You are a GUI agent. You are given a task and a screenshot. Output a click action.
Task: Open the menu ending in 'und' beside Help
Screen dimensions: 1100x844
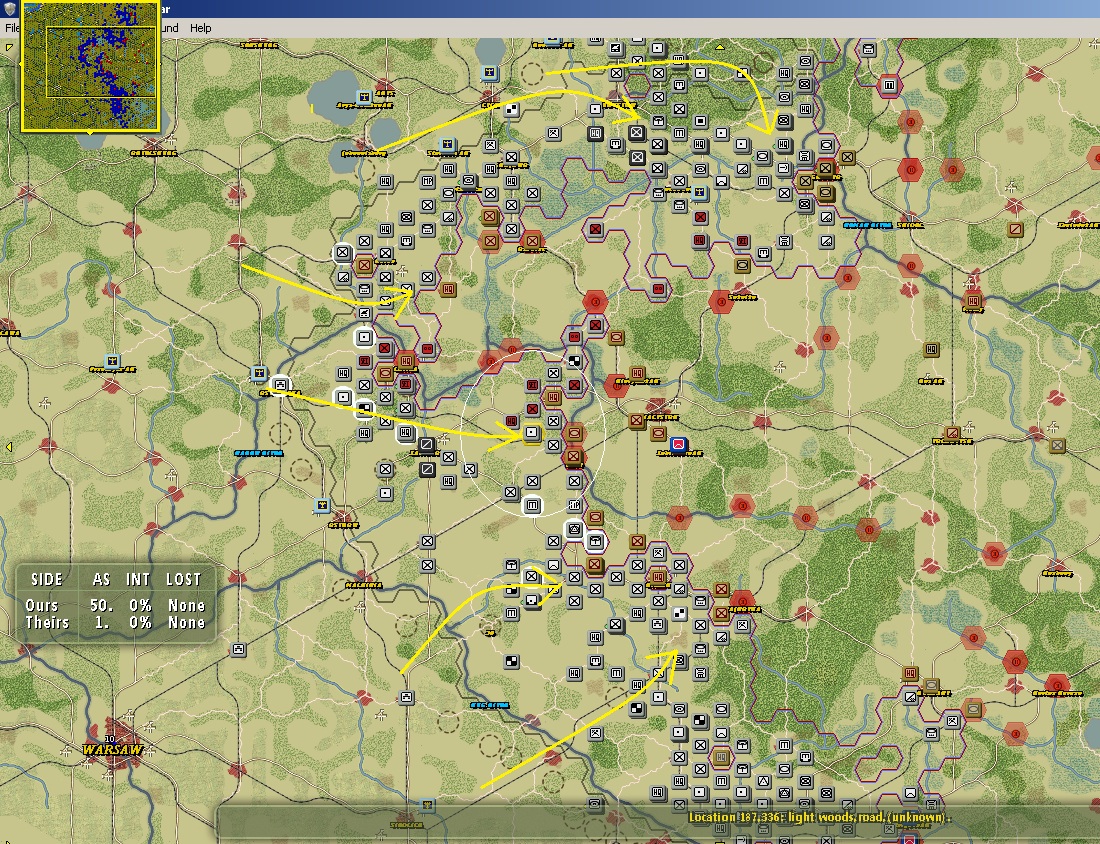coord(170,28)
